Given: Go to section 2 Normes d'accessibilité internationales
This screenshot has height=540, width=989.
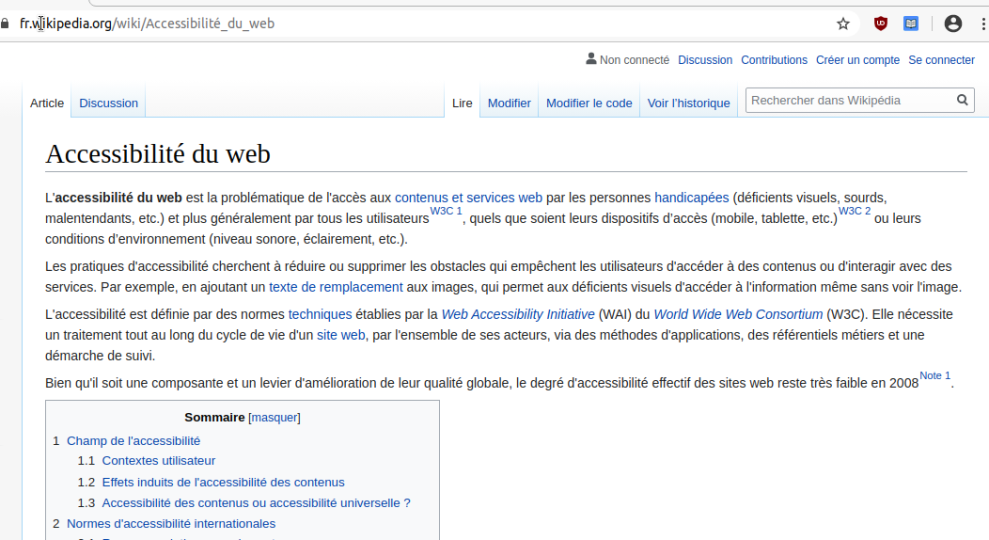Looking at the screenshot, I should [171, 524].
